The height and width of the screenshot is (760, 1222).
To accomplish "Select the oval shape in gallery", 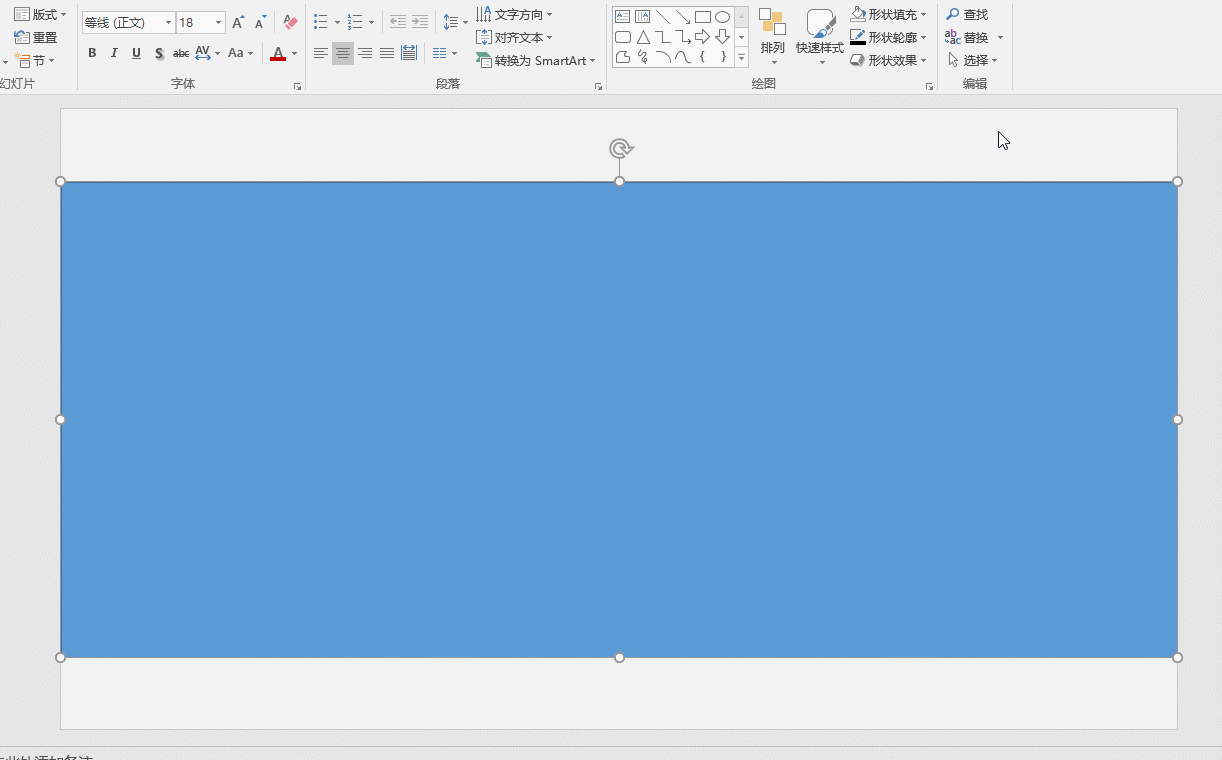I will click(x=722, y=17).
